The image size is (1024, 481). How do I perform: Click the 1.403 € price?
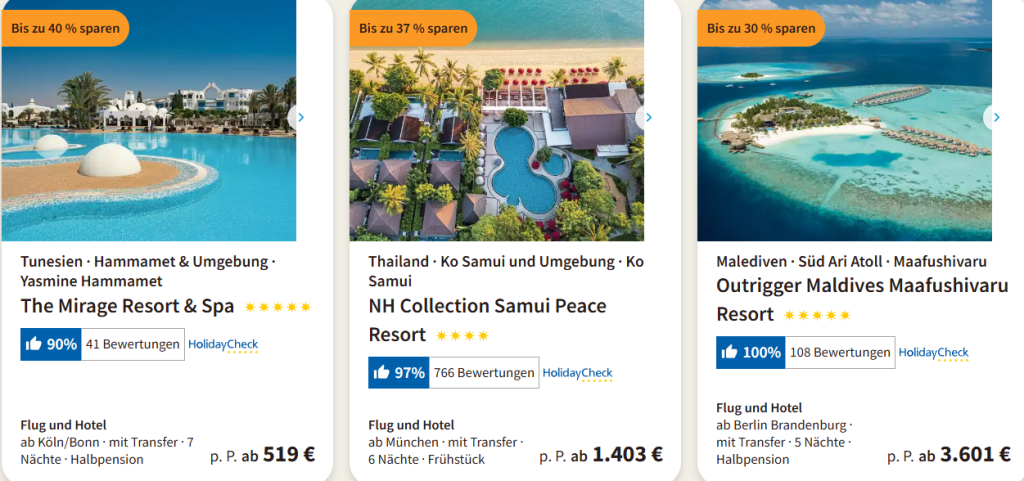point(627,454)
